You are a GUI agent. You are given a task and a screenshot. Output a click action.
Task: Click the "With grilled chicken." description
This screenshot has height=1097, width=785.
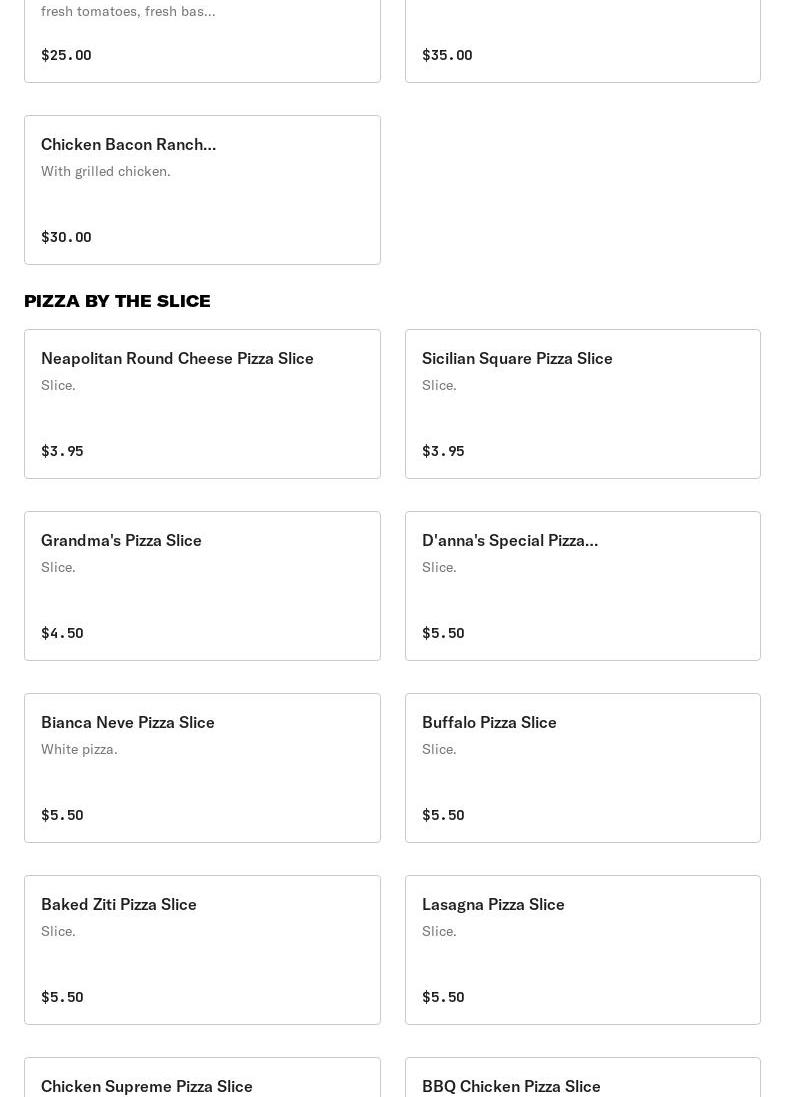pos(106,171)
